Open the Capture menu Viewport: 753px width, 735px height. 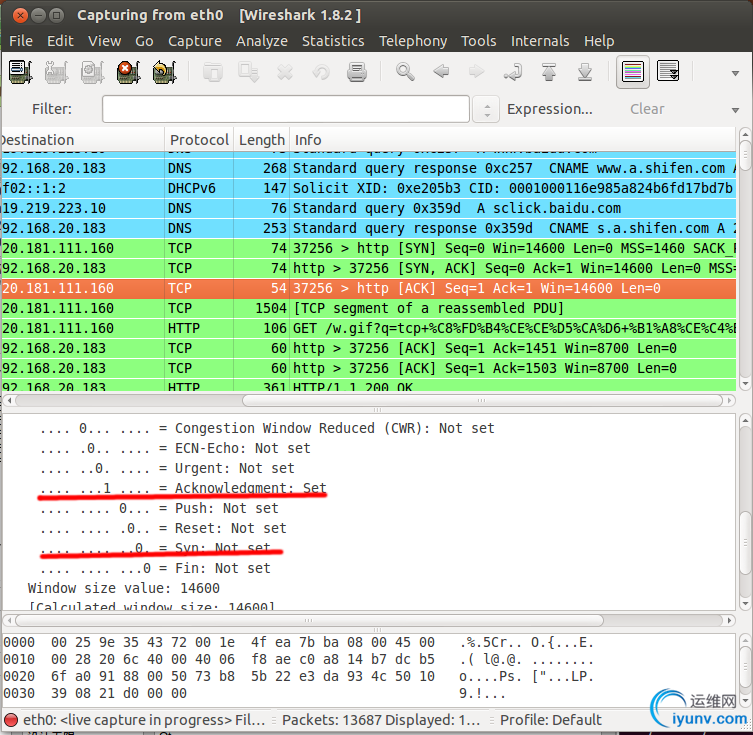[x=195, y=41]
